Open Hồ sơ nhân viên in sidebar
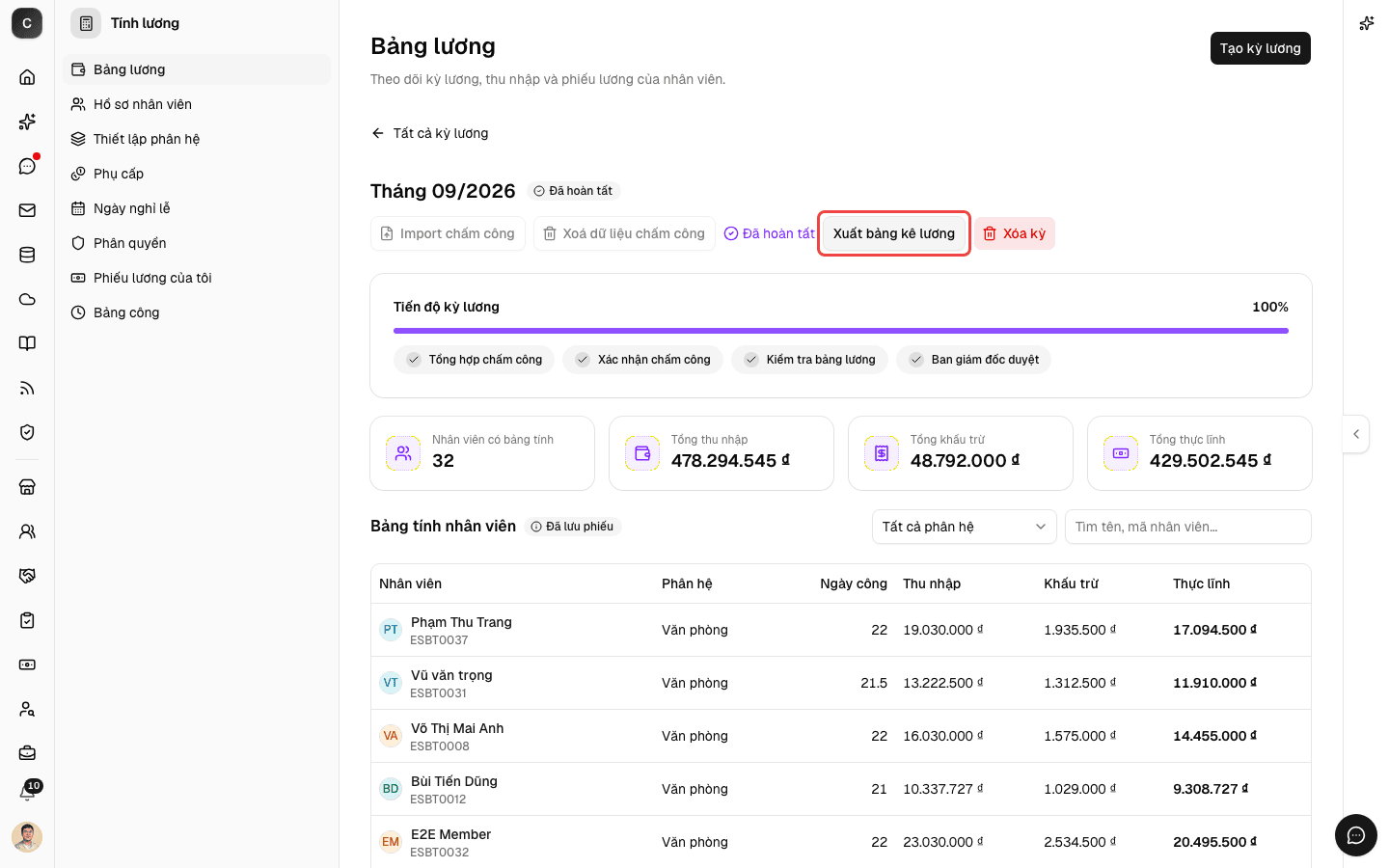The height and width of the screenshot is (868, 1389). pos(197,104)
